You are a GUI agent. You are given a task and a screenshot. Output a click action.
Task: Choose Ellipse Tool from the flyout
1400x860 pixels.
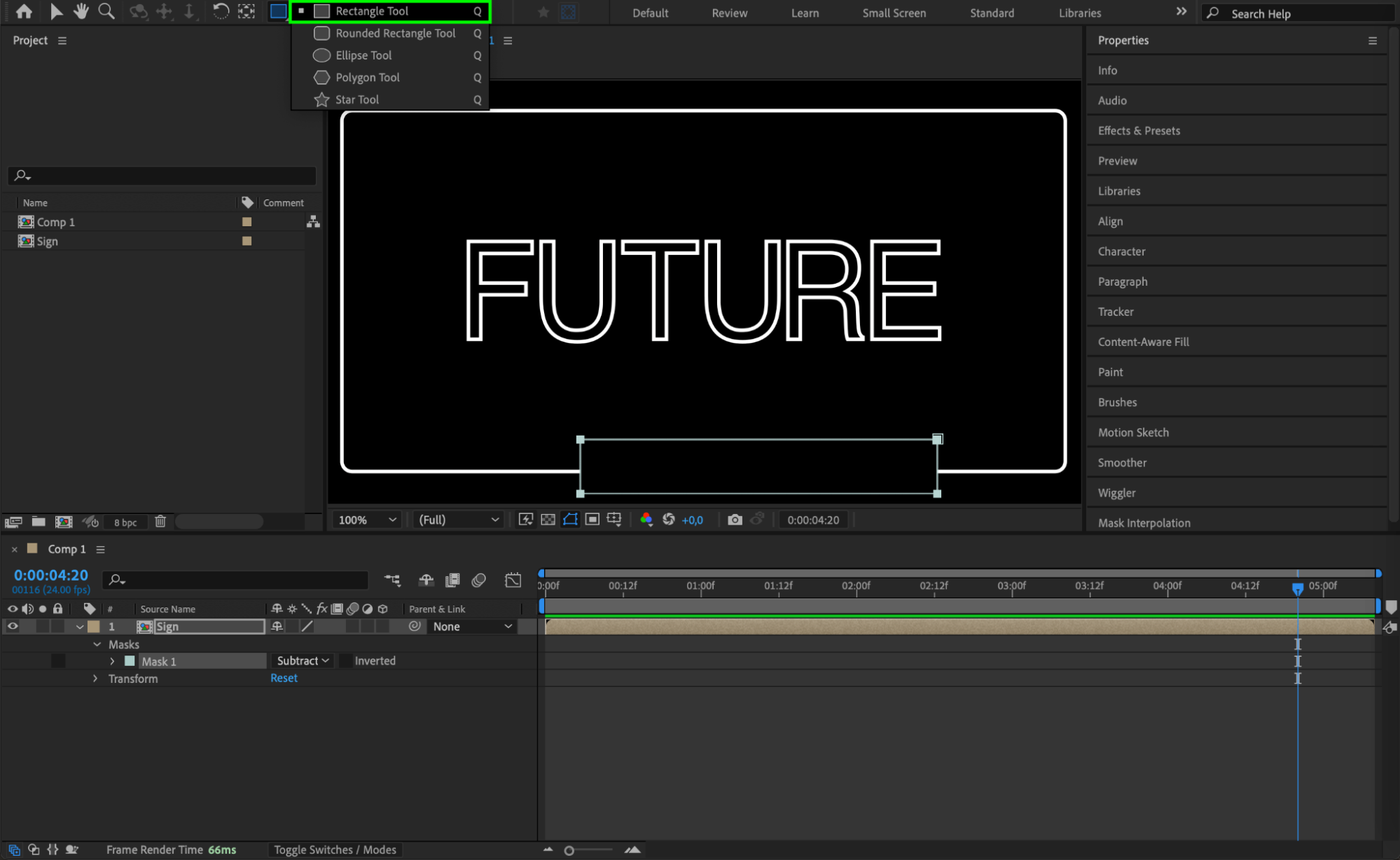(x=391, y=55)
